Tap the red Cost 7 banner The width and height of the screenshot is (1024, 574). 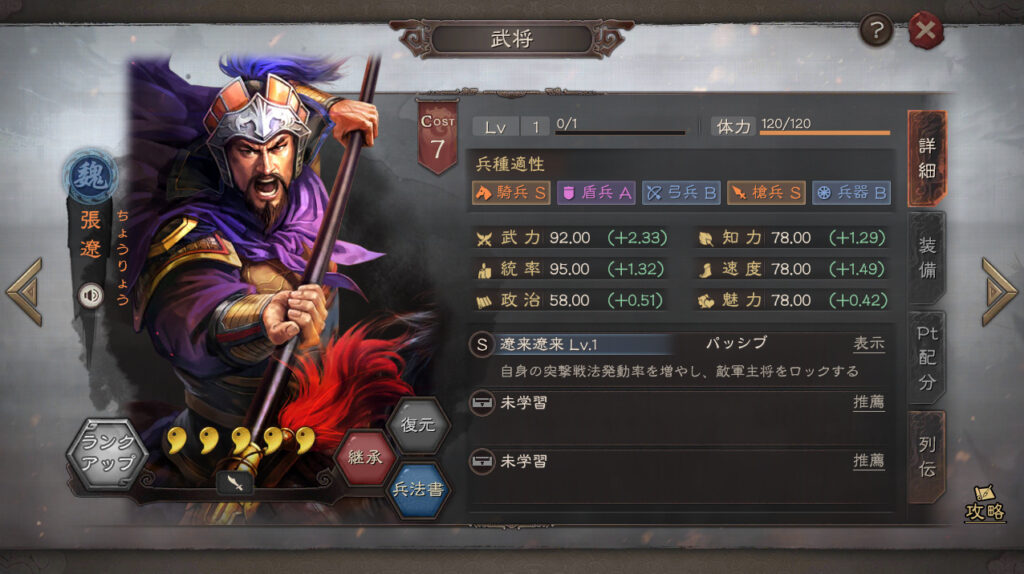[x=437, y=138]
